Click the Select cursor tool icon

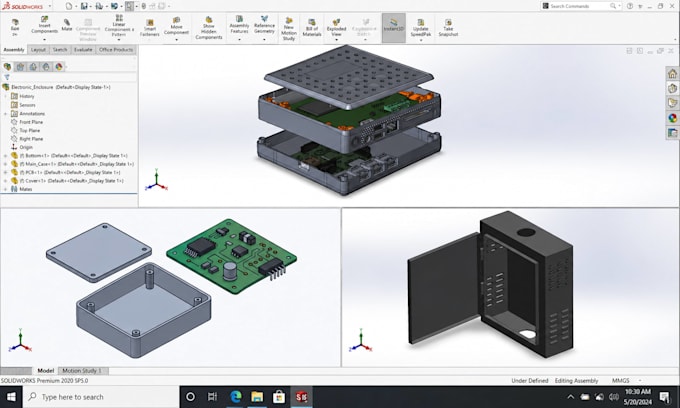pyautogui.click(x=130, y=6)
